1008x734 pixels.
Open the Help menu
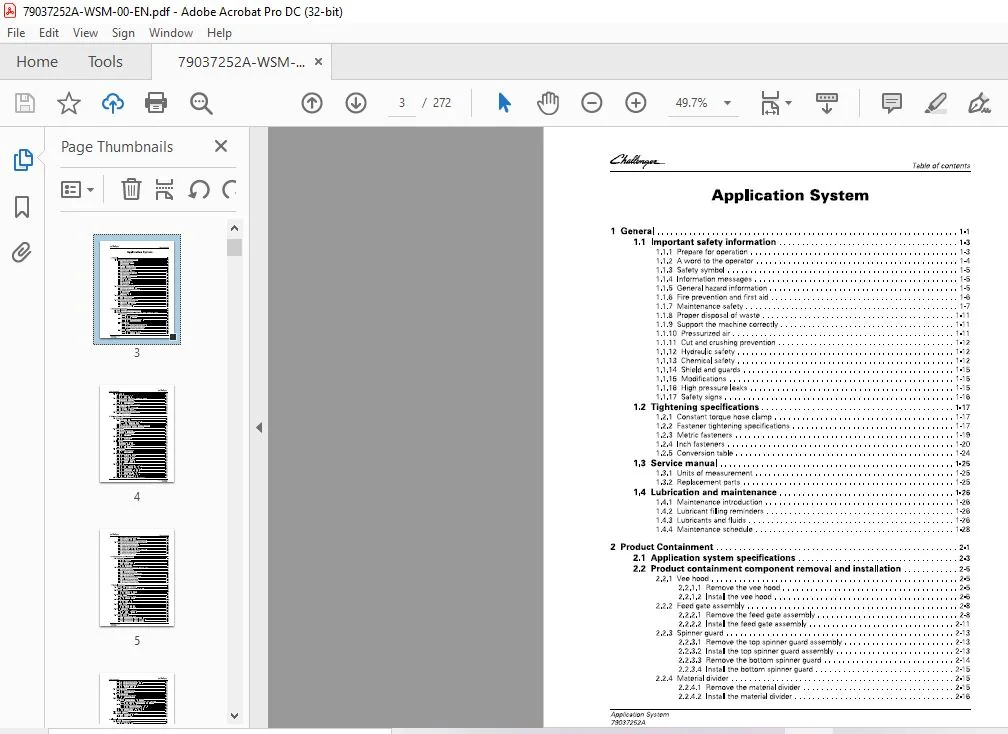219,33
